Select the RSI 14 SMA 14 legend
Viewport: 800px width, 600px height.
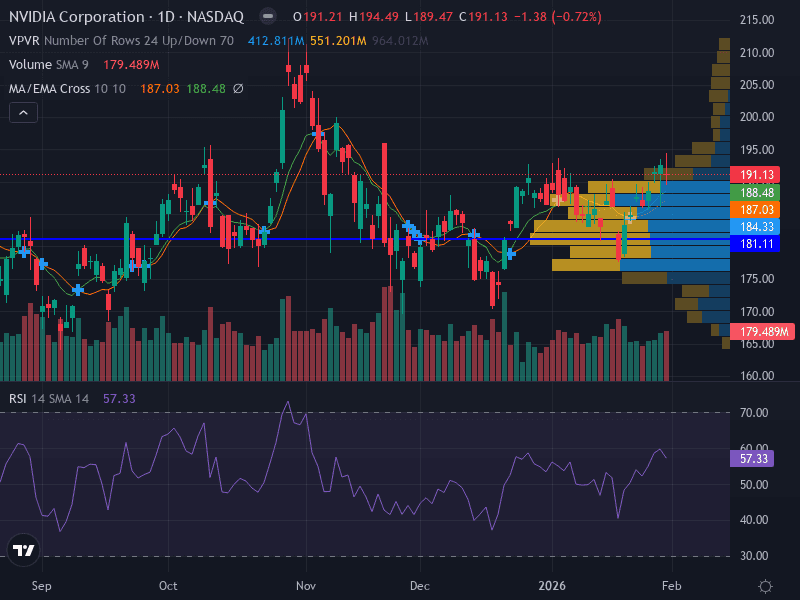(49, 398)
